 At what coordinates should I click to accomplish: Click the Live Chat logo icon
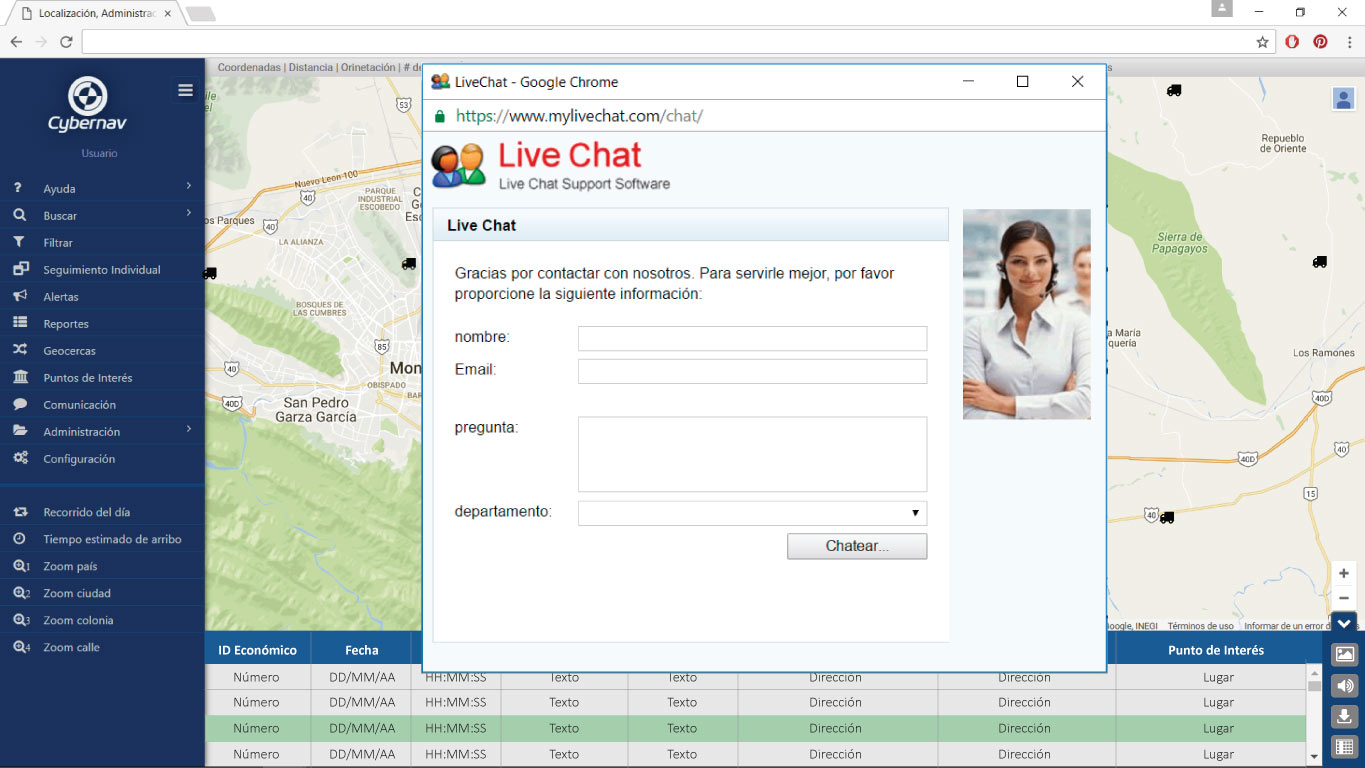tap(458, 165)
